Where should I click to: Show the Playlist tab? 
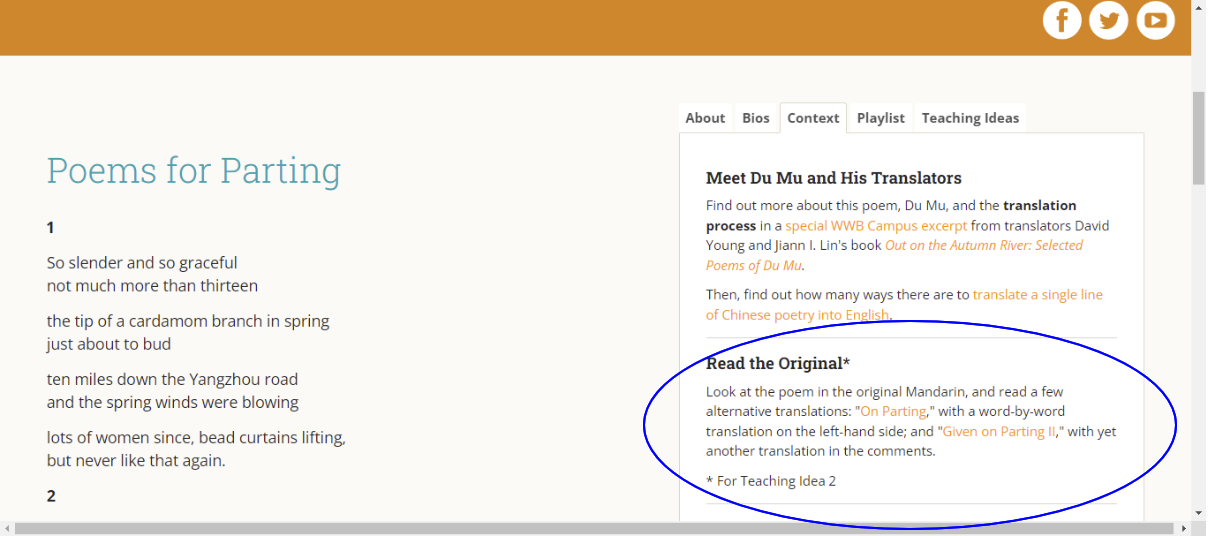point(880,118)
